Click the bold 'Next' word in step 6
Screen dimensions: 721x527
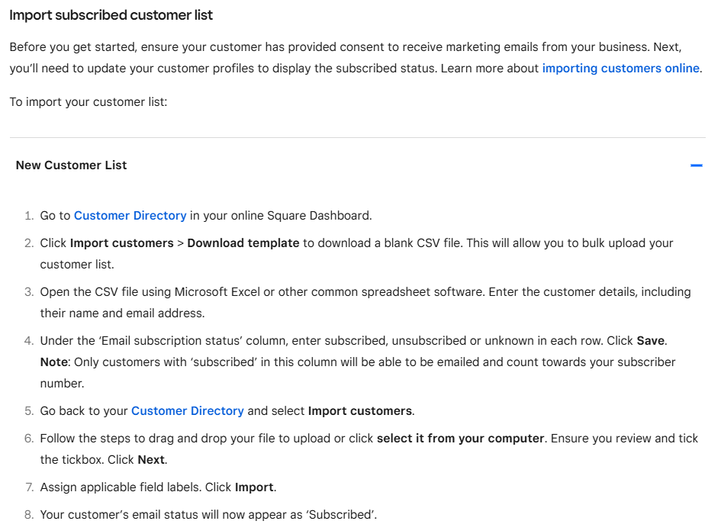pos(152,459)
